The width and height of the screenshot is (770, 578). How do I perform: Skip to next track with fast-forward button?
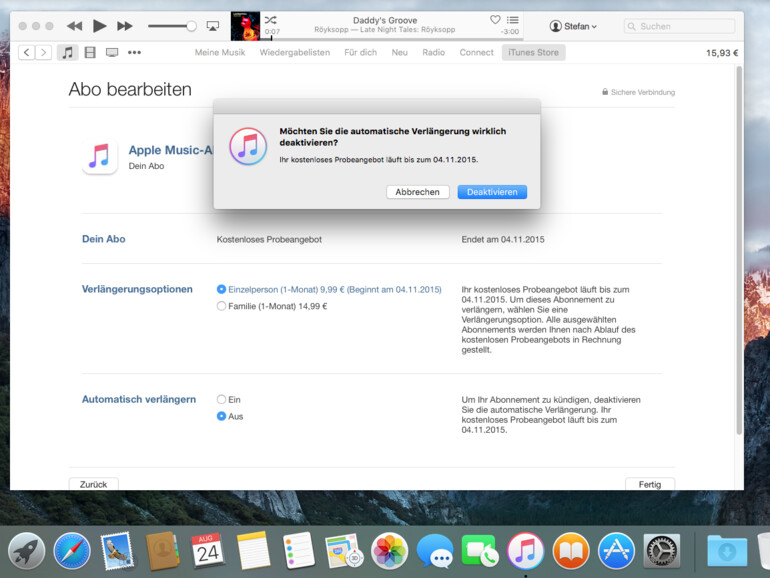(125, 26)
